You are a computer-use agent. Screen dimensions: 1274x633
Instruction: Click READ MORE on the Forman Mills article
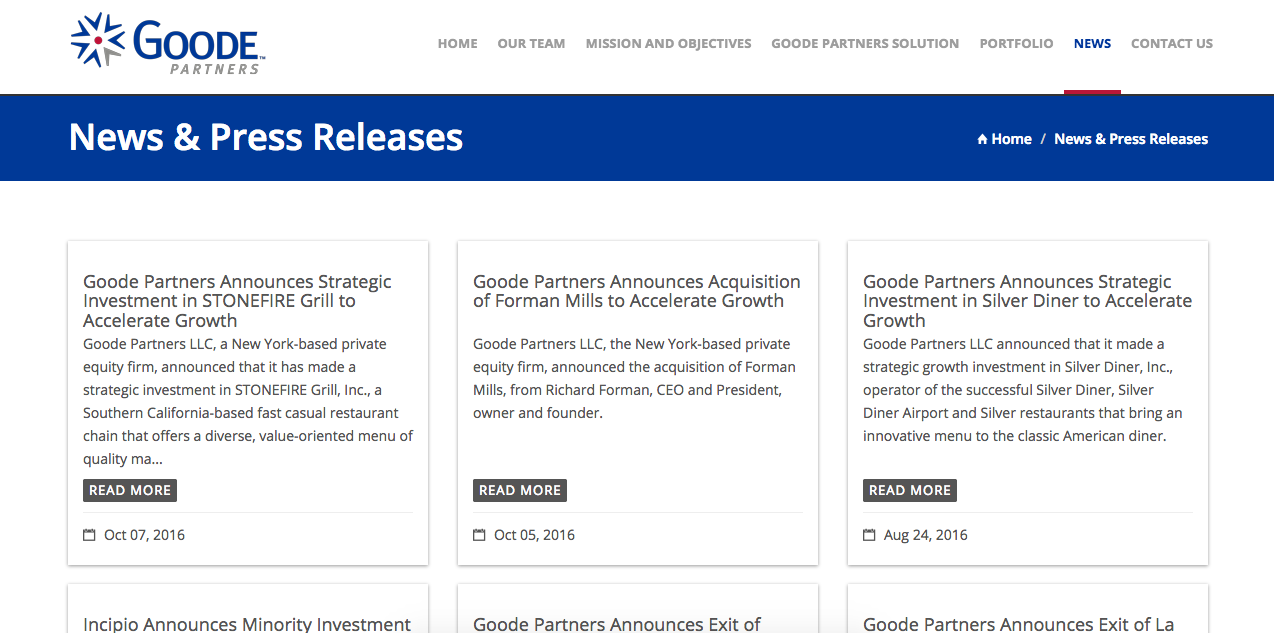pyautogui.click(x=519, y=490)
